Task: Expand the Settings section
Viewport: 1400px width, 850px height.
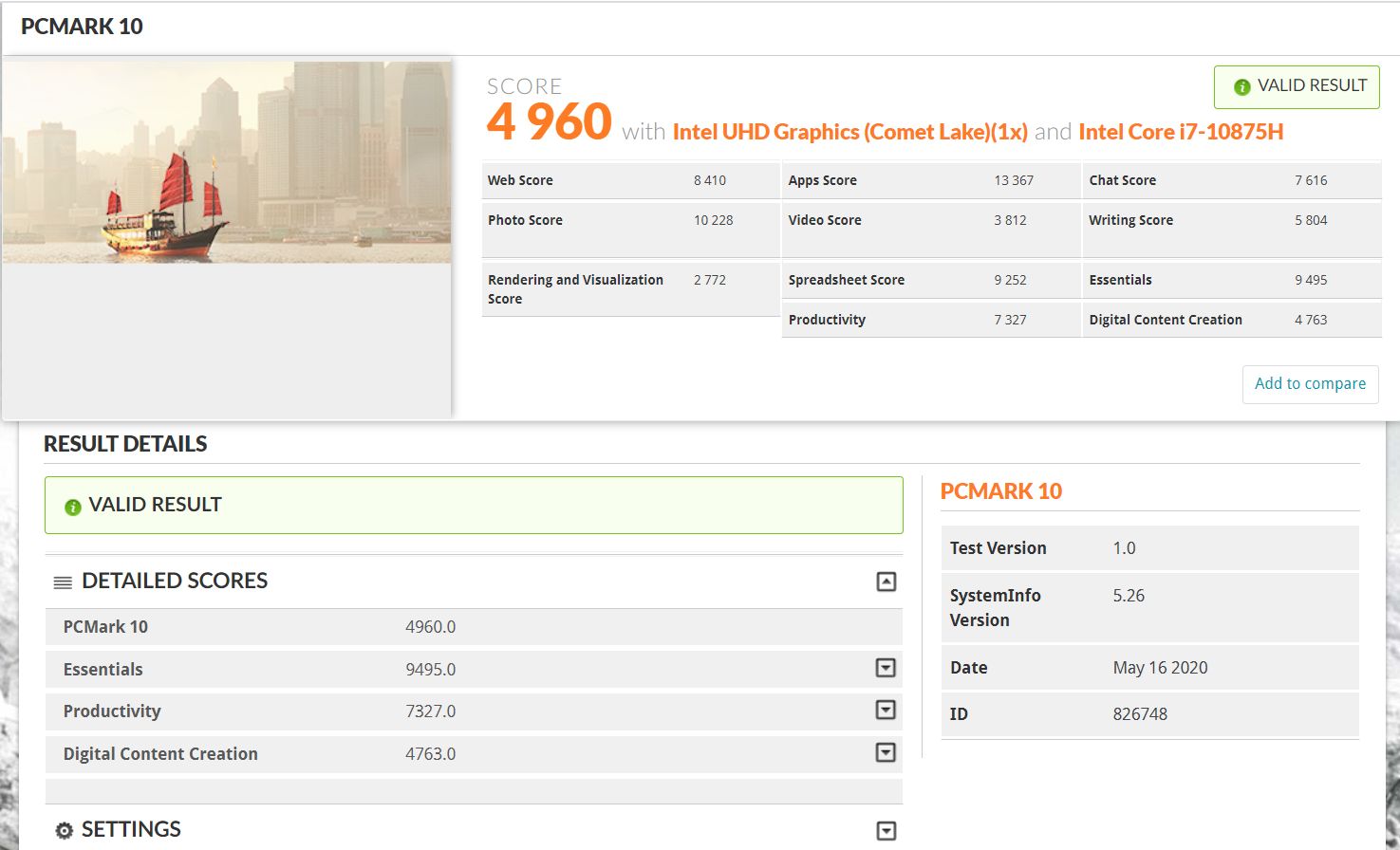Action: pyautogui.click(x=886, y=831)
